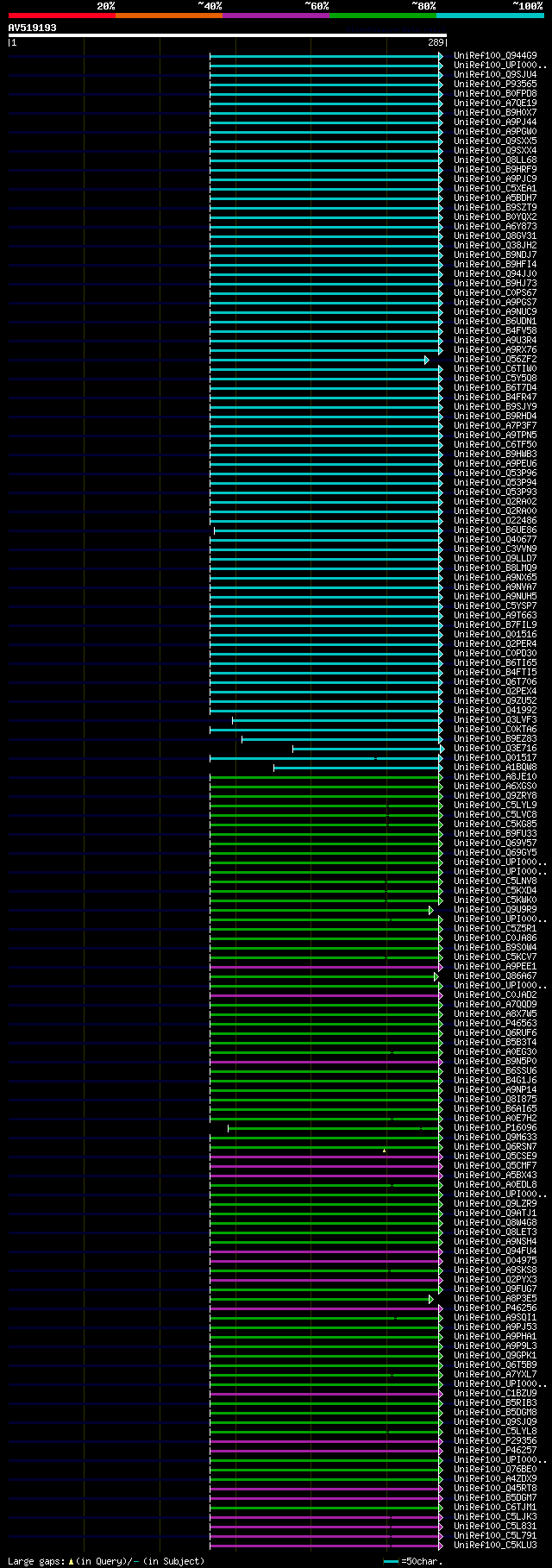552x1568 pixels.
Task: Open the UniRef100_P16096 hit link
Action: point(495,1128)
